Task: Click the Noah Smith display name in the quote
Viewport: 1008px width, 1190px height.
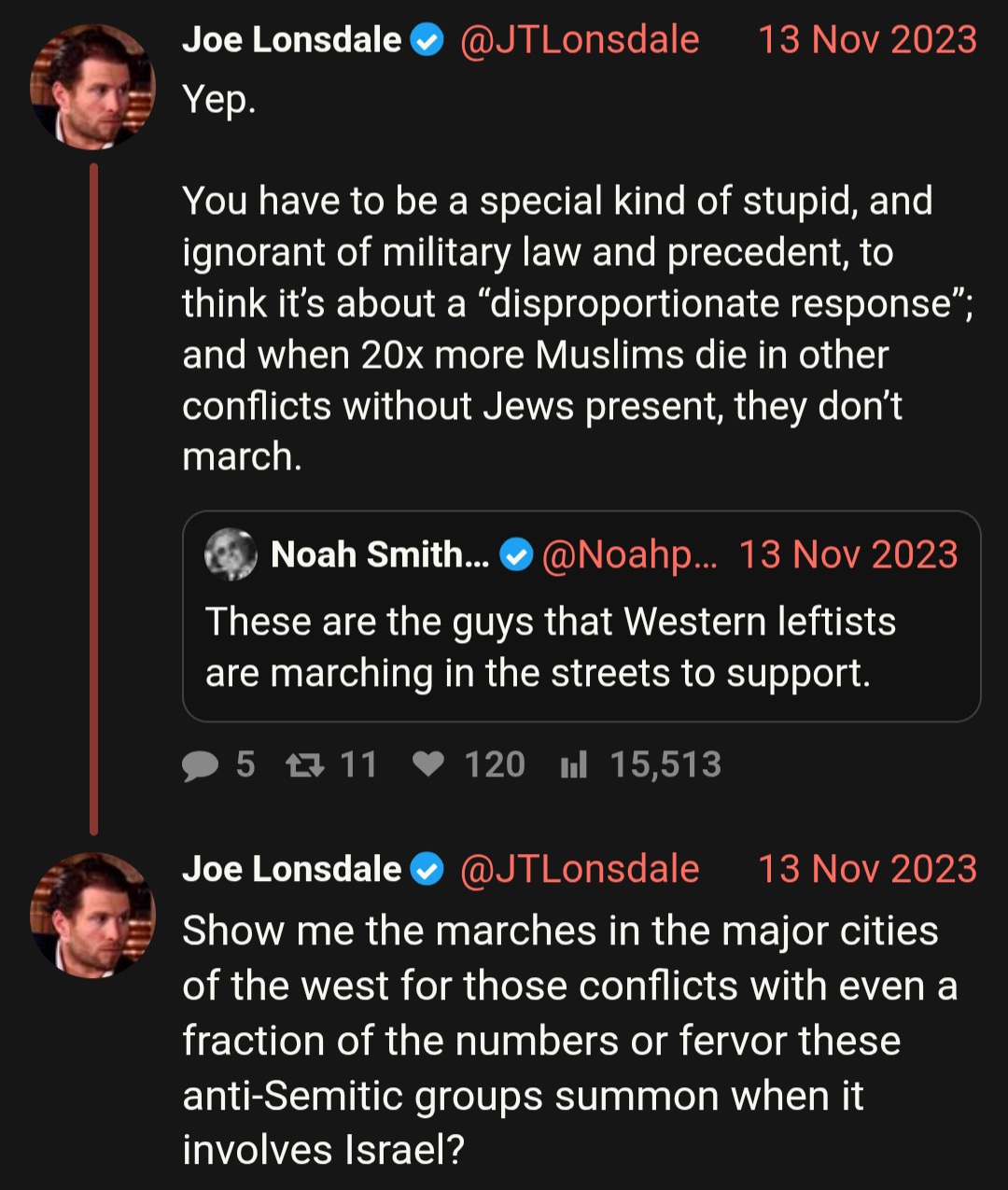Action: 380,554
